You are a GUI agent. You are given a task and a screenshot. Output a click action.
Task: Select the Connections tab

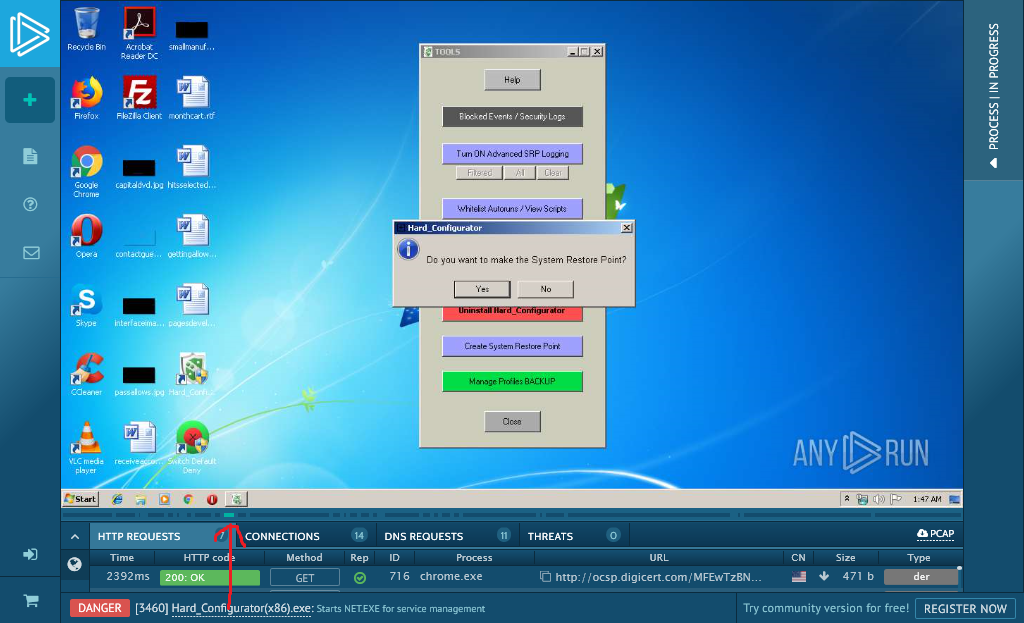click(x=282, y=536)
